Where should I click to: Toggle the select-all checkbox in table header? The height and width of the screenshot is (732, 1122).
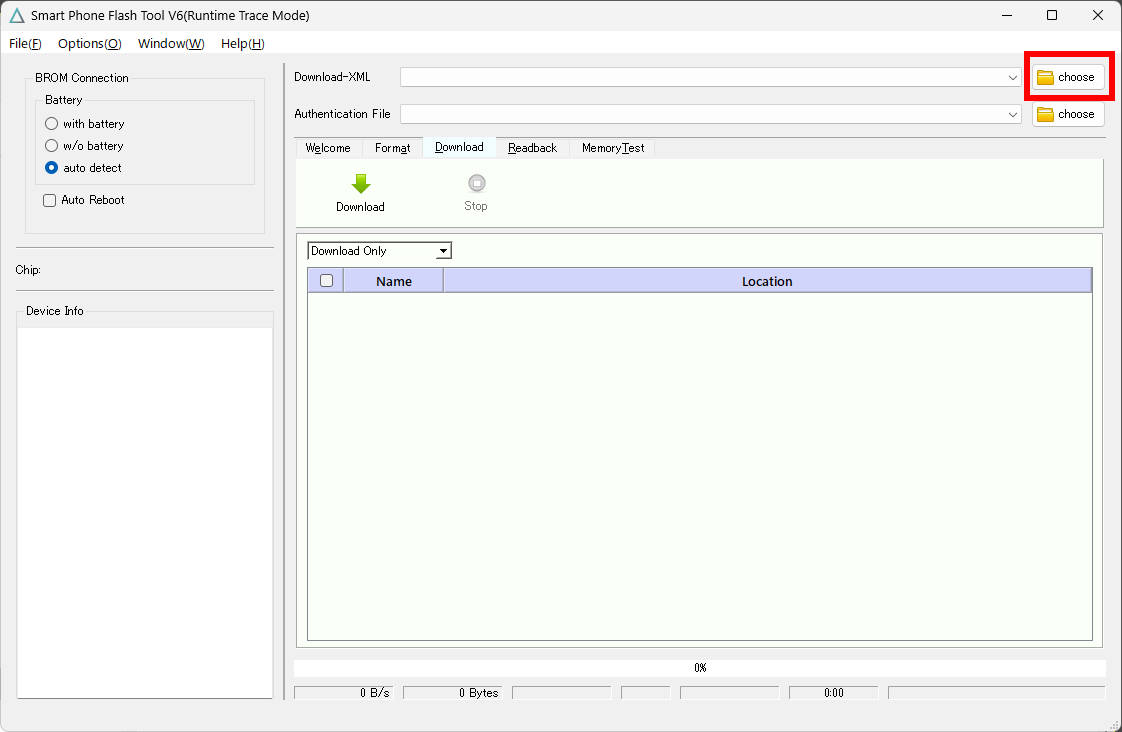pos(326,280)
